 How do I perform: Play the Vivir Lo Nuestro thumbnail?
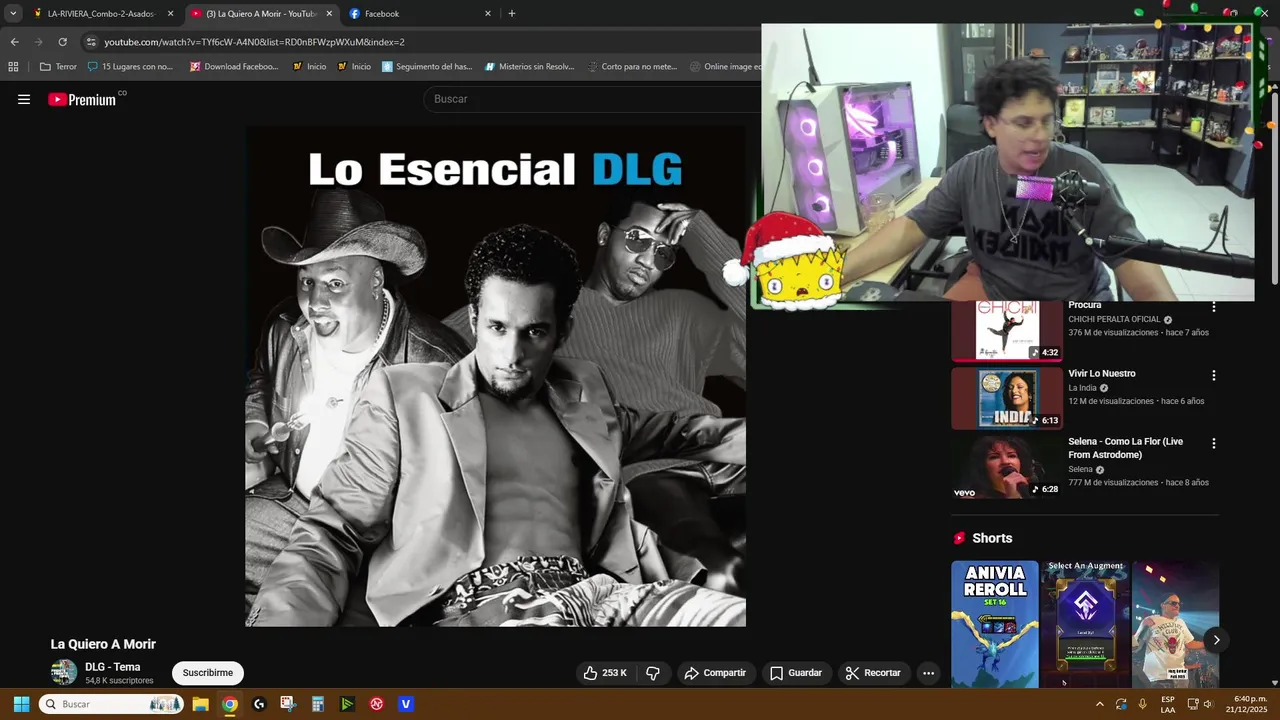(x=1006, y=398)
